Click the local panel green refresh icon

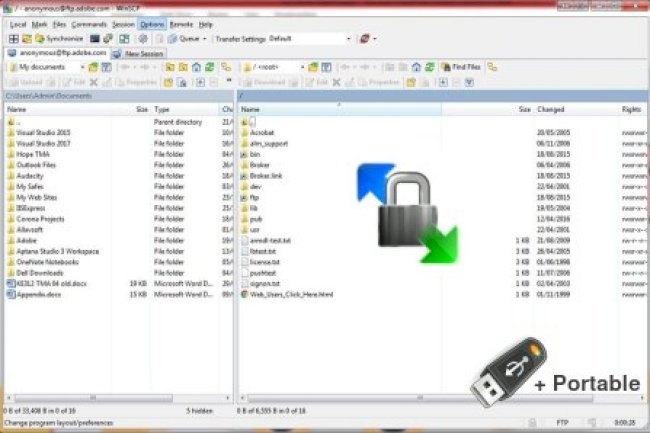point(210,67)
